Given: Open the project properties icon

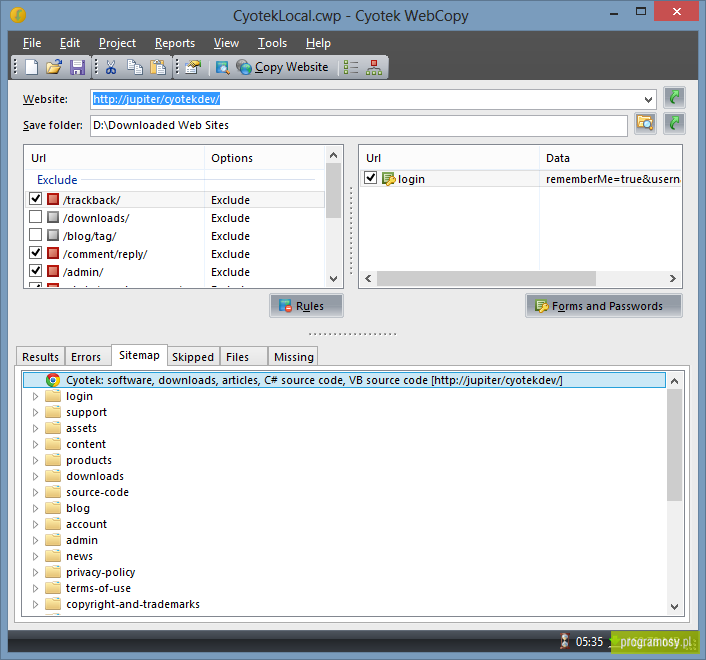Looking at the screenshot, I should 193,67.
